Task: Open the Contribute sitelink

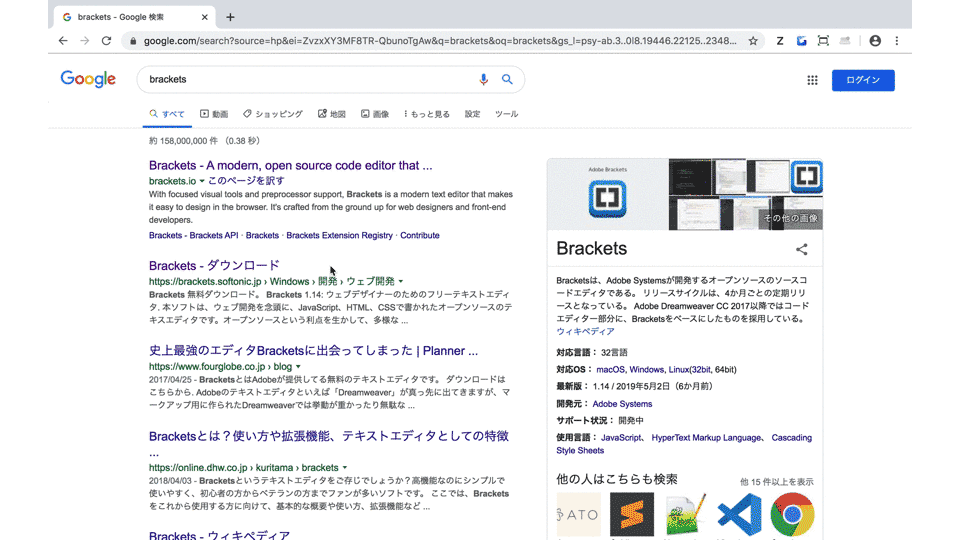Action: pyautogui.click(x=419, y=235)
